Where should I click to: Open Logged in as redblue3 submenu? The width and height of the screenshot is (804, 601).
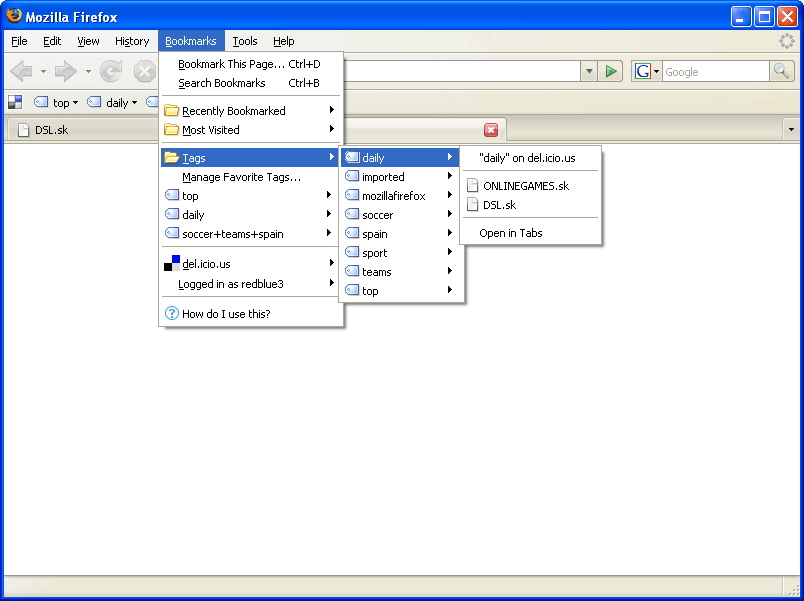click(x=251, y=284)
